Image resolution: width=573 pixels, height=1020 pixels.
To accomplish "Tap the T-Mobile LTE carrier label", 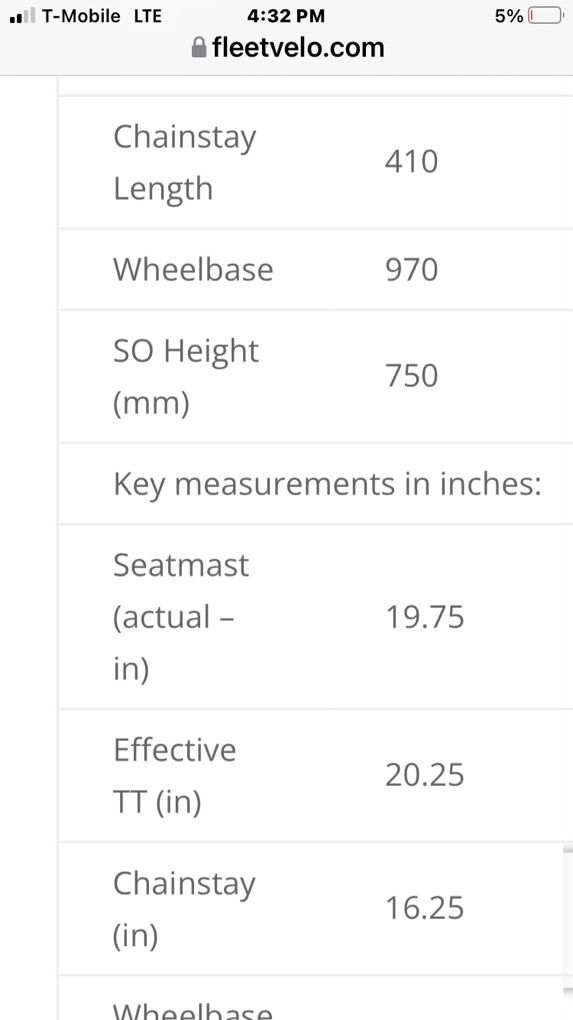I will click(101, 16).
